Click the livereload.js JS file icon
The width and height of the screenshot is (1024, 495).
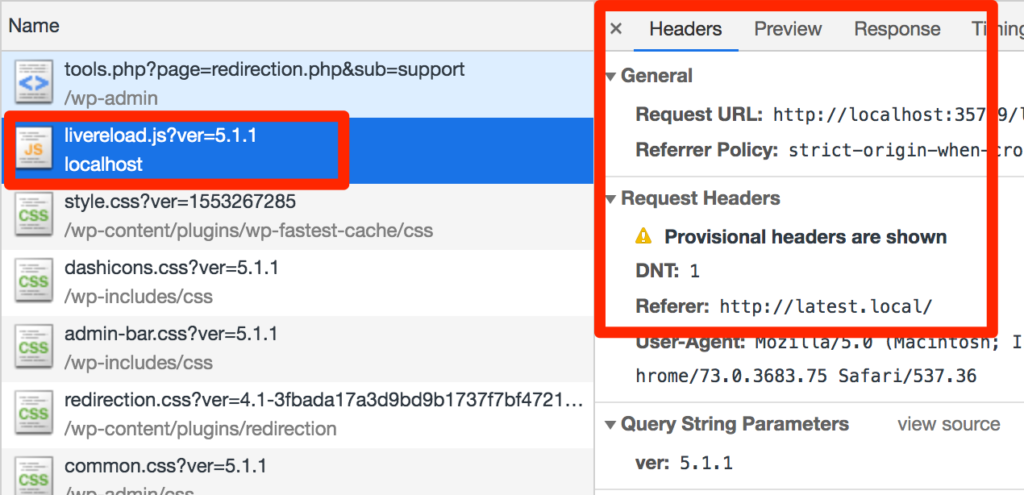click(33, 150)
